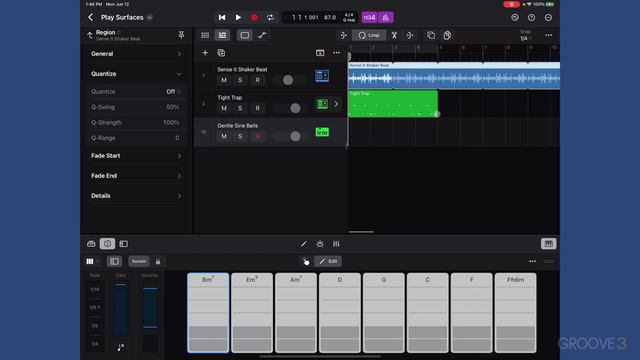This screenshot has width=640, height=360.
Task: Toggle the purple metronome button
Action: 386,18
